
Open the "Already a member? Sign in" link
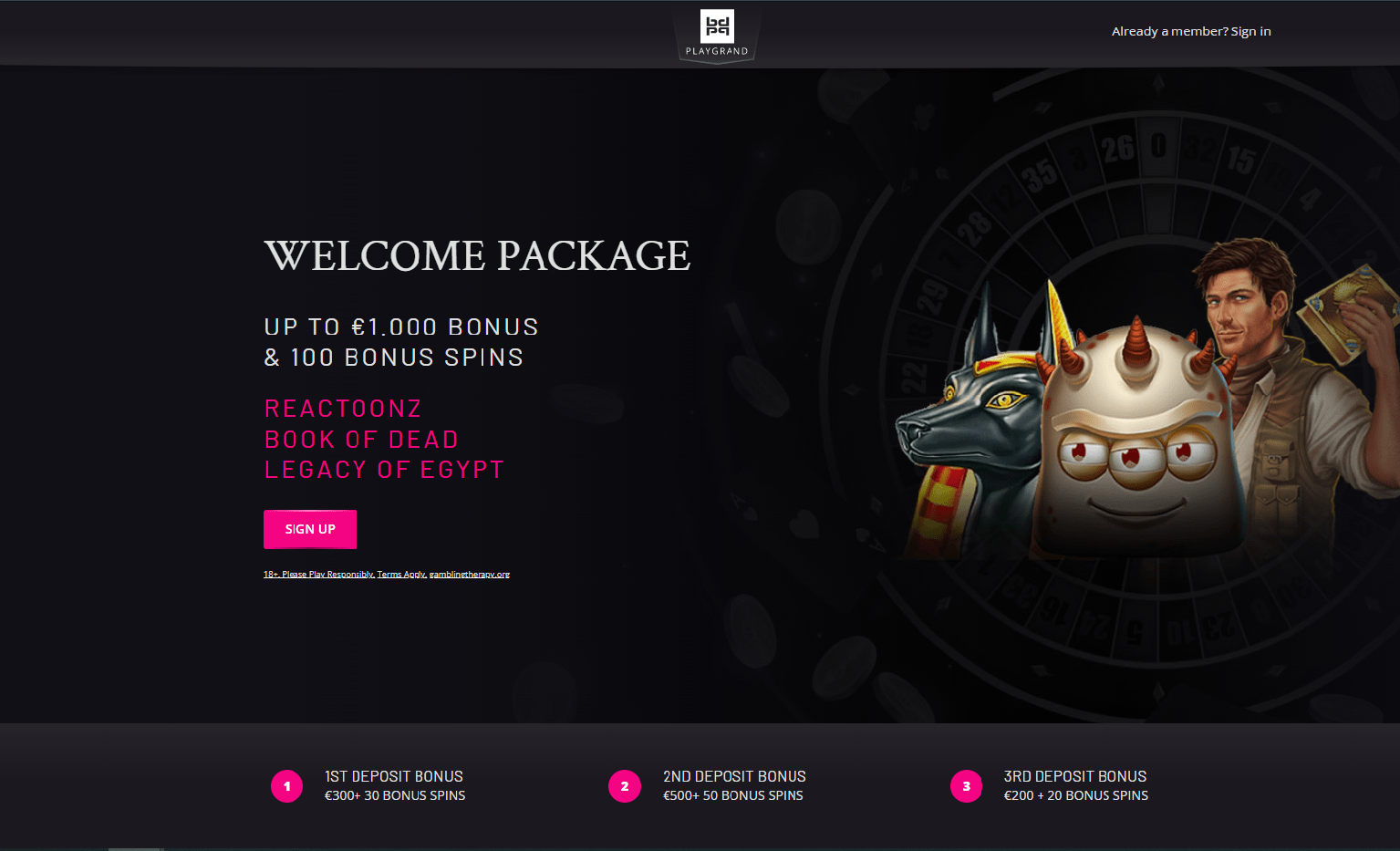1191,31
